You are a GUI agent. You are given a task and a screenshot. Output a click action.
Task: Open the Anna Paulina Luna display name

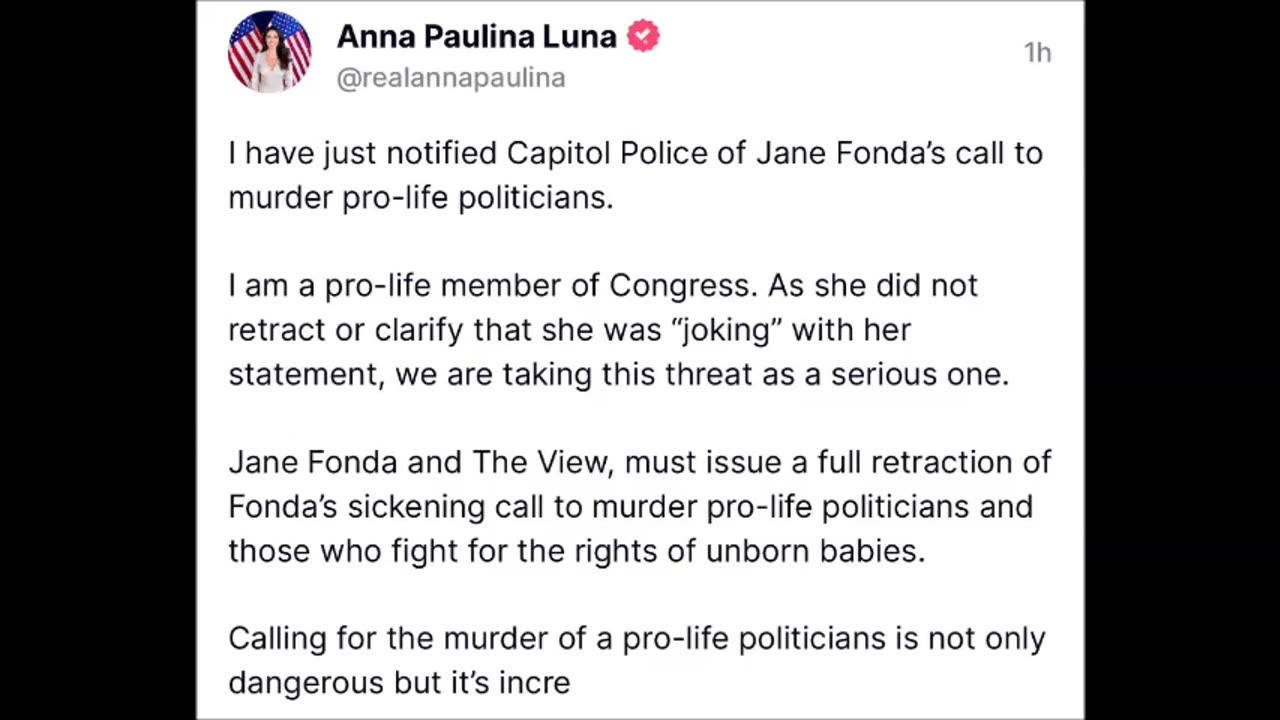pos(476,36)
